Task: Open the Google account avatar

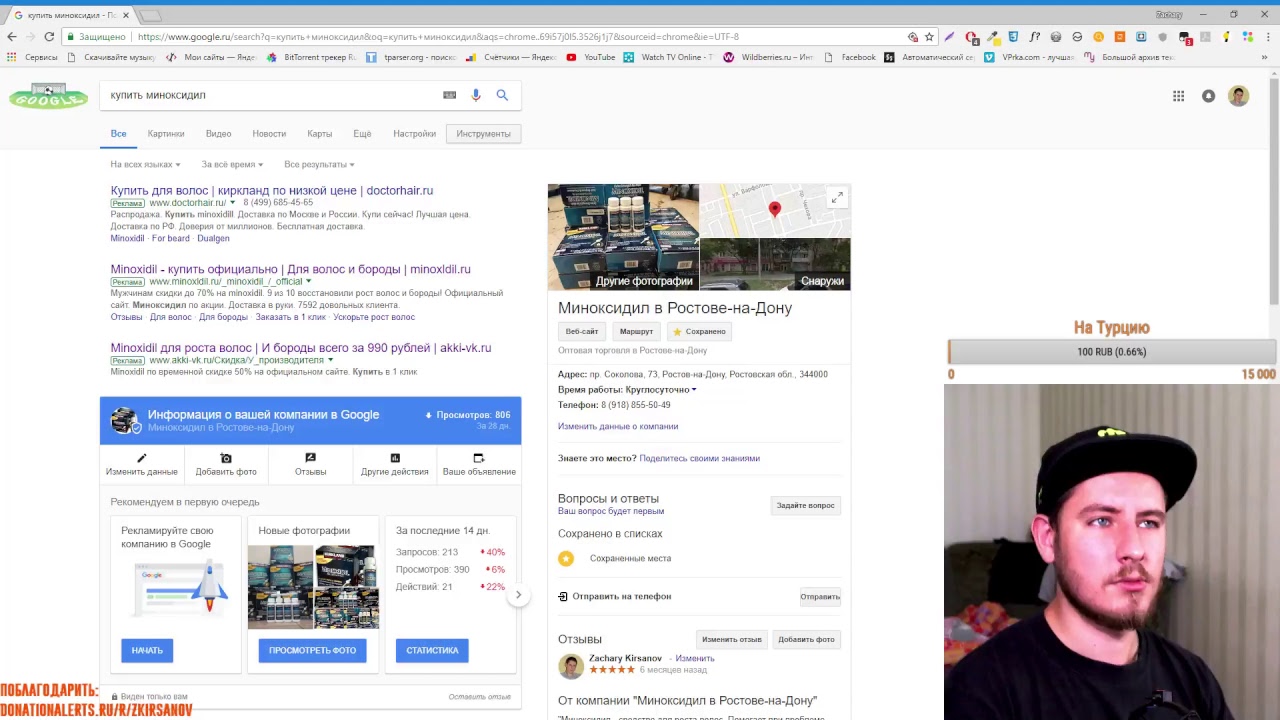Action: tap(1239, 96)
